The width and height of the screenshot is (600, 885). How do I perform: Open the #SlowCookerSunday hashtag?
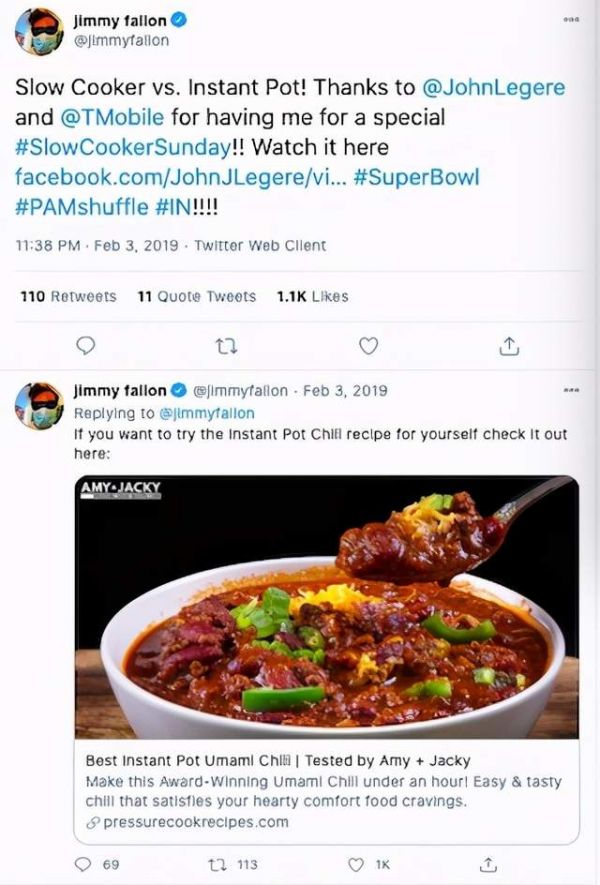point(122,147)
